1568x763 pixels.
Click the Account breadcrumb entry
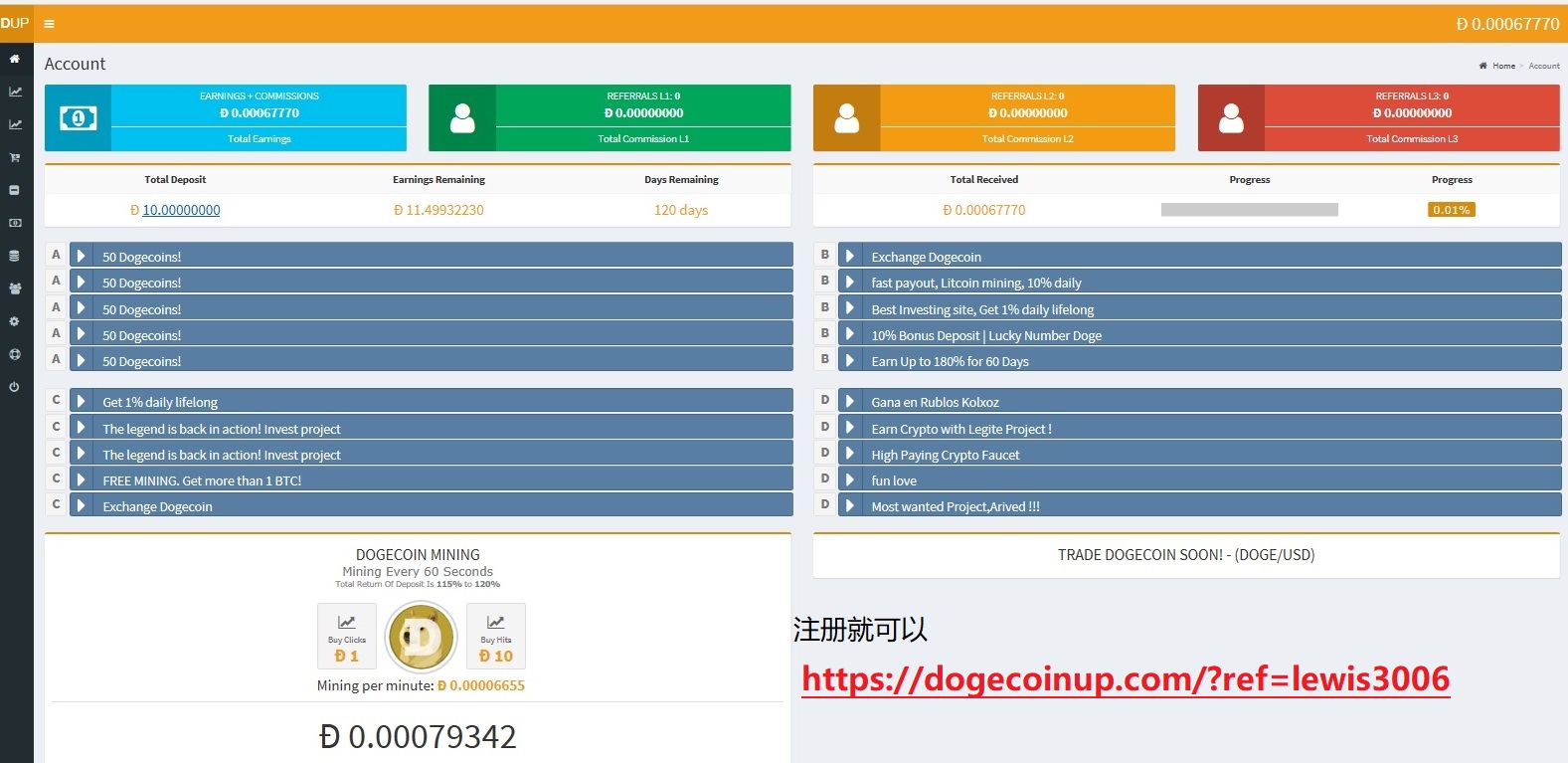click(x=1544, y=66)
